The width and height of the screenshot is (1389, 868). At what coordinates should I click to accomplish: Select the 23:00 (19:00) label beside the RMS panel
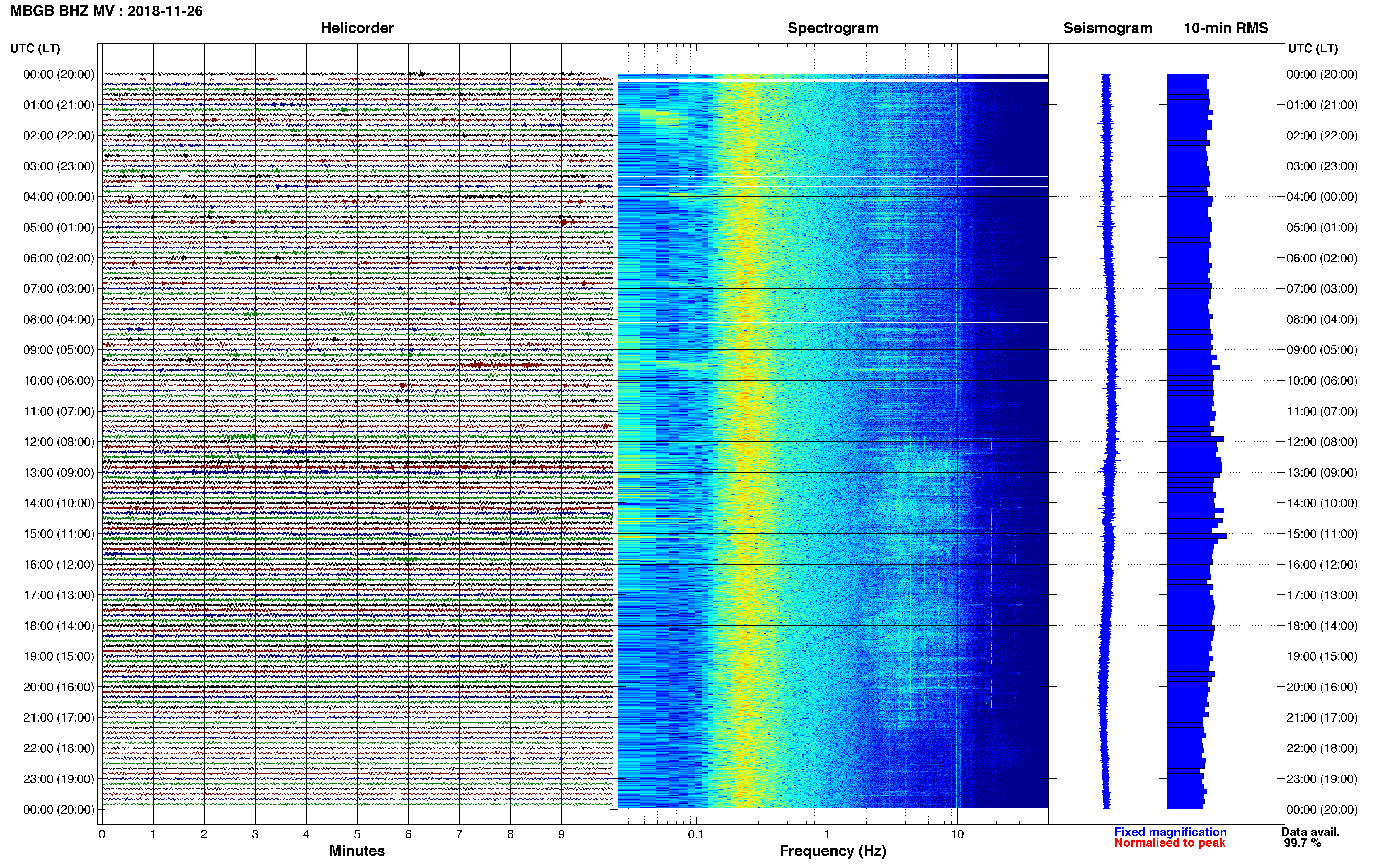pos(1322,779)
